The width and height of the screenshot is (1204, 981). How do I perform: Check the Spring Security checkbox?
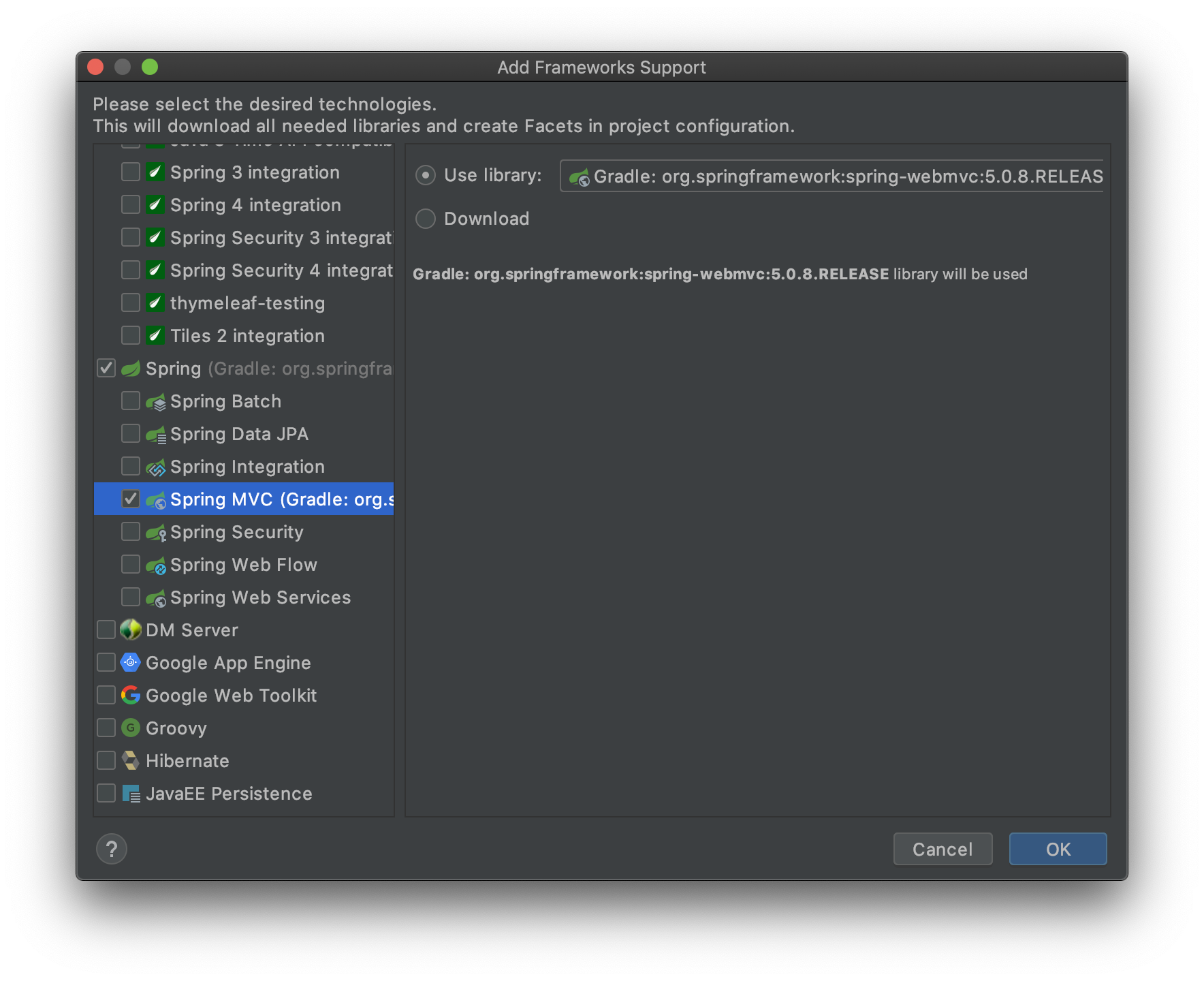(x=131, y=531)
